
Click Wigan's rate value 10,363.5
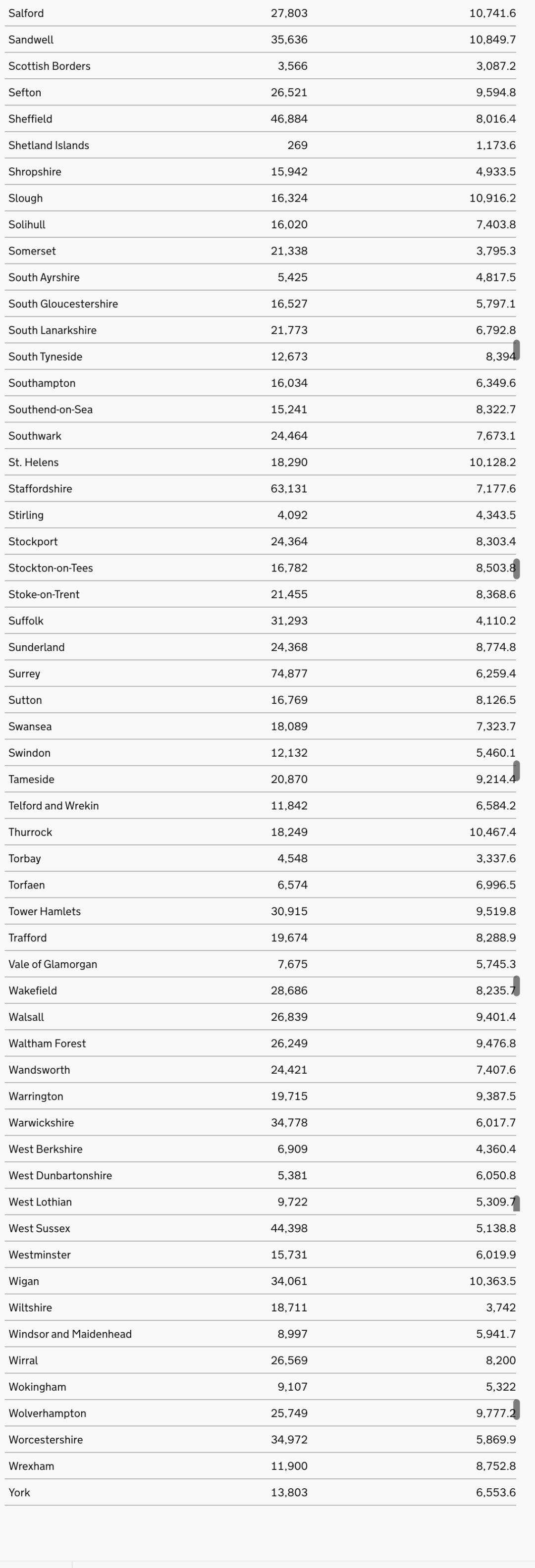tap(492, 1281)
